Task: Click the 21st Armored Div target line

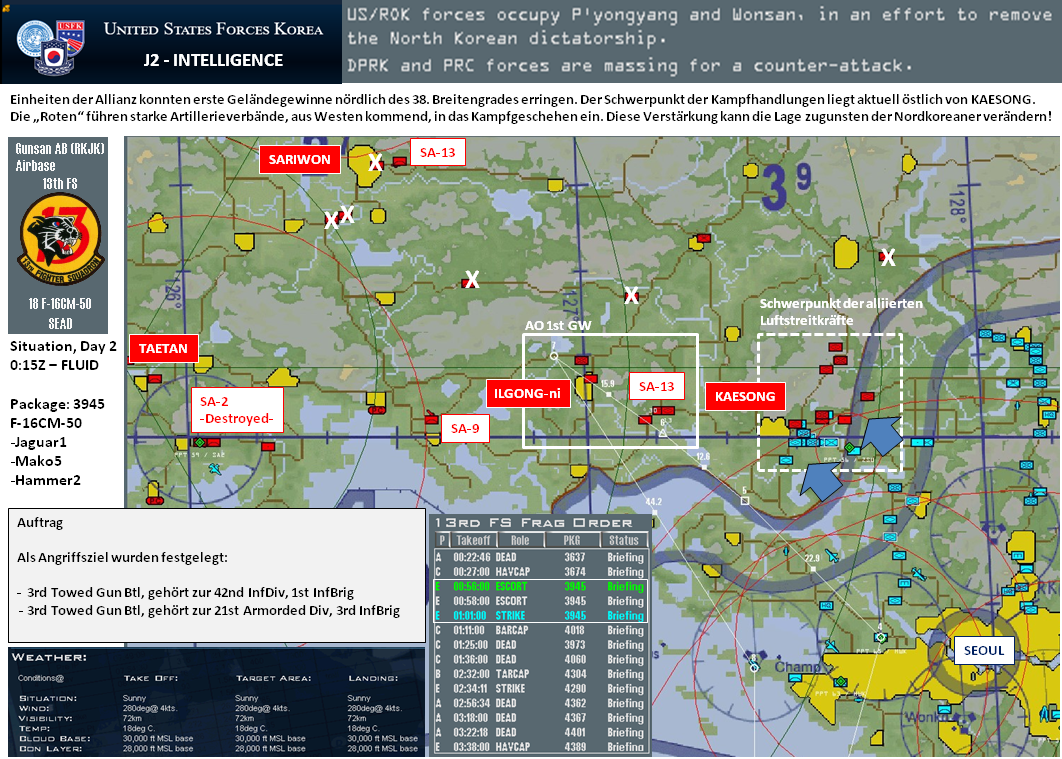Action: (x=209, y=611)
